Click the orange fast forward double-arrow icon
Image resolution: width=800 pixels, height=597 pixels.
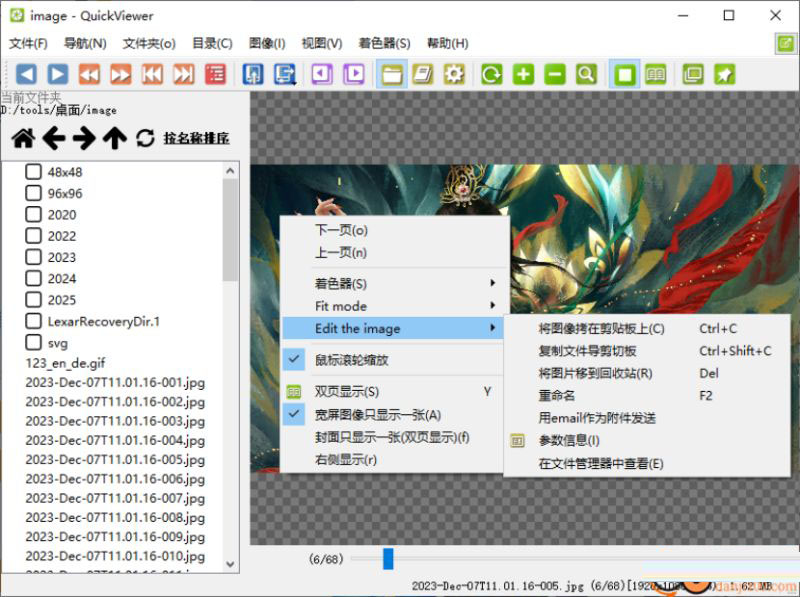point(121,74)
